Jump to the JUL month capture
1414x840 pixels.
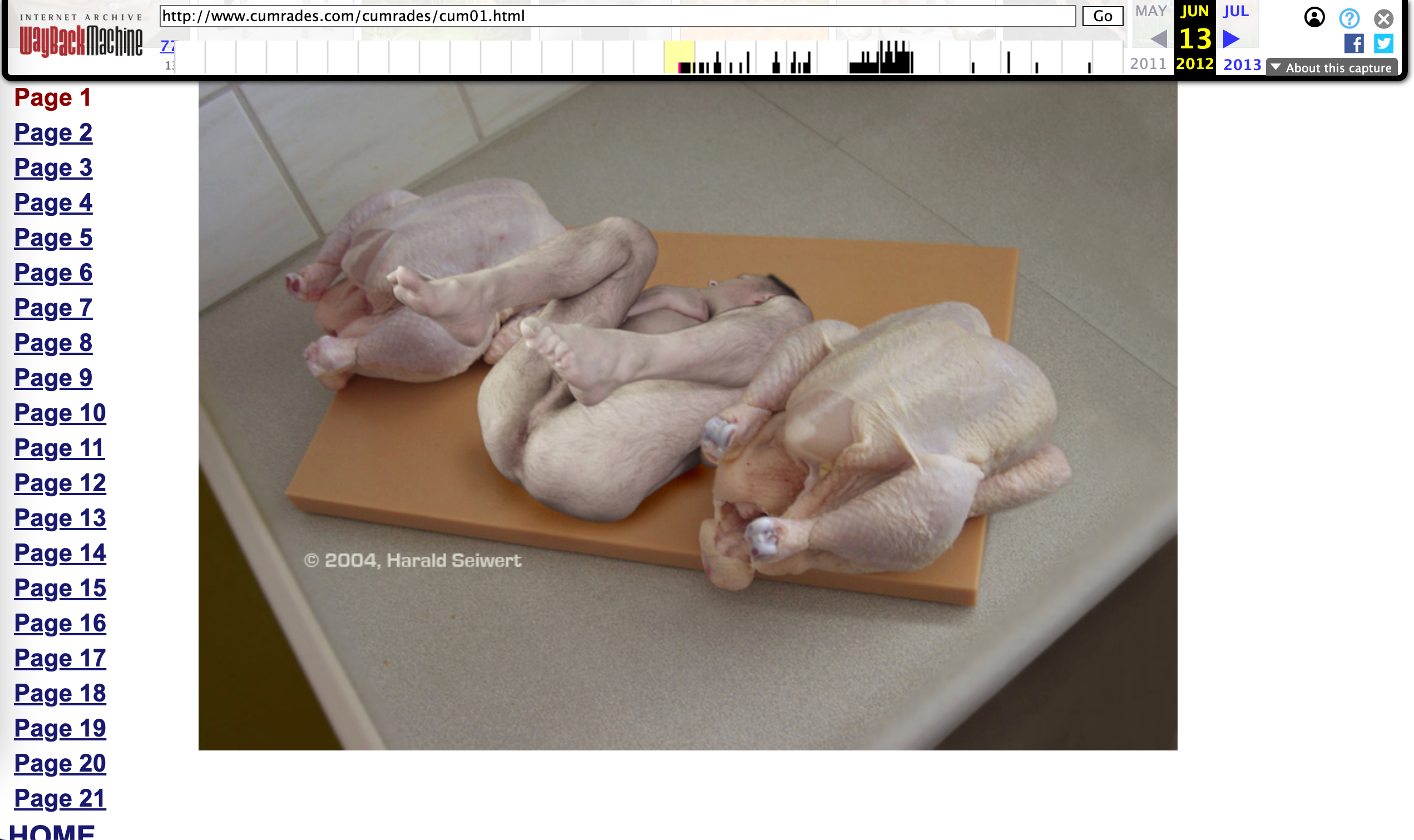click(1236, 11)
